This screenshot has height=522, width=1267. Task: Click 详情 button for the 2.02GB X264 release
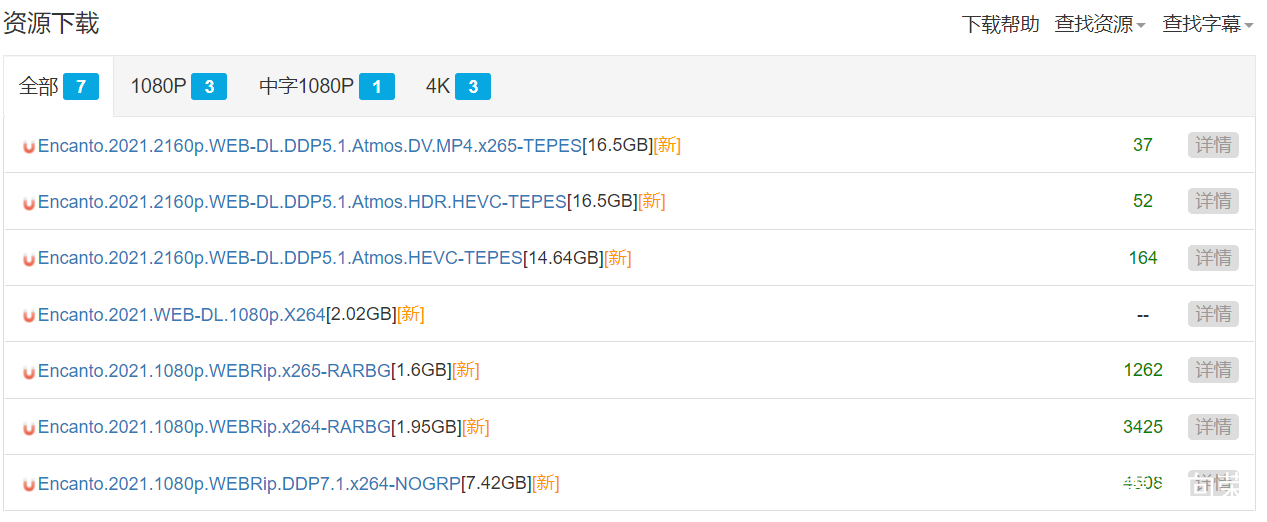click(x=1213, y=314)
